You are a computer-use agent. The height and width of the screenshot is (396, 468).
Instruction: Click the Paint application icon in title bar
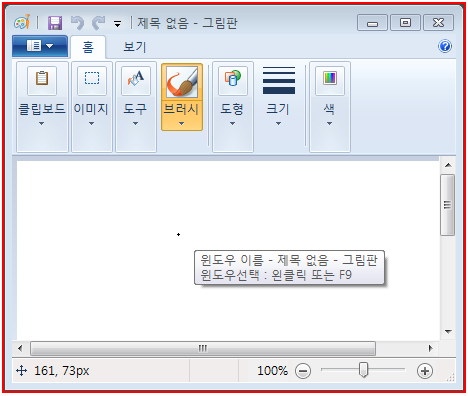tap(22, 23)
